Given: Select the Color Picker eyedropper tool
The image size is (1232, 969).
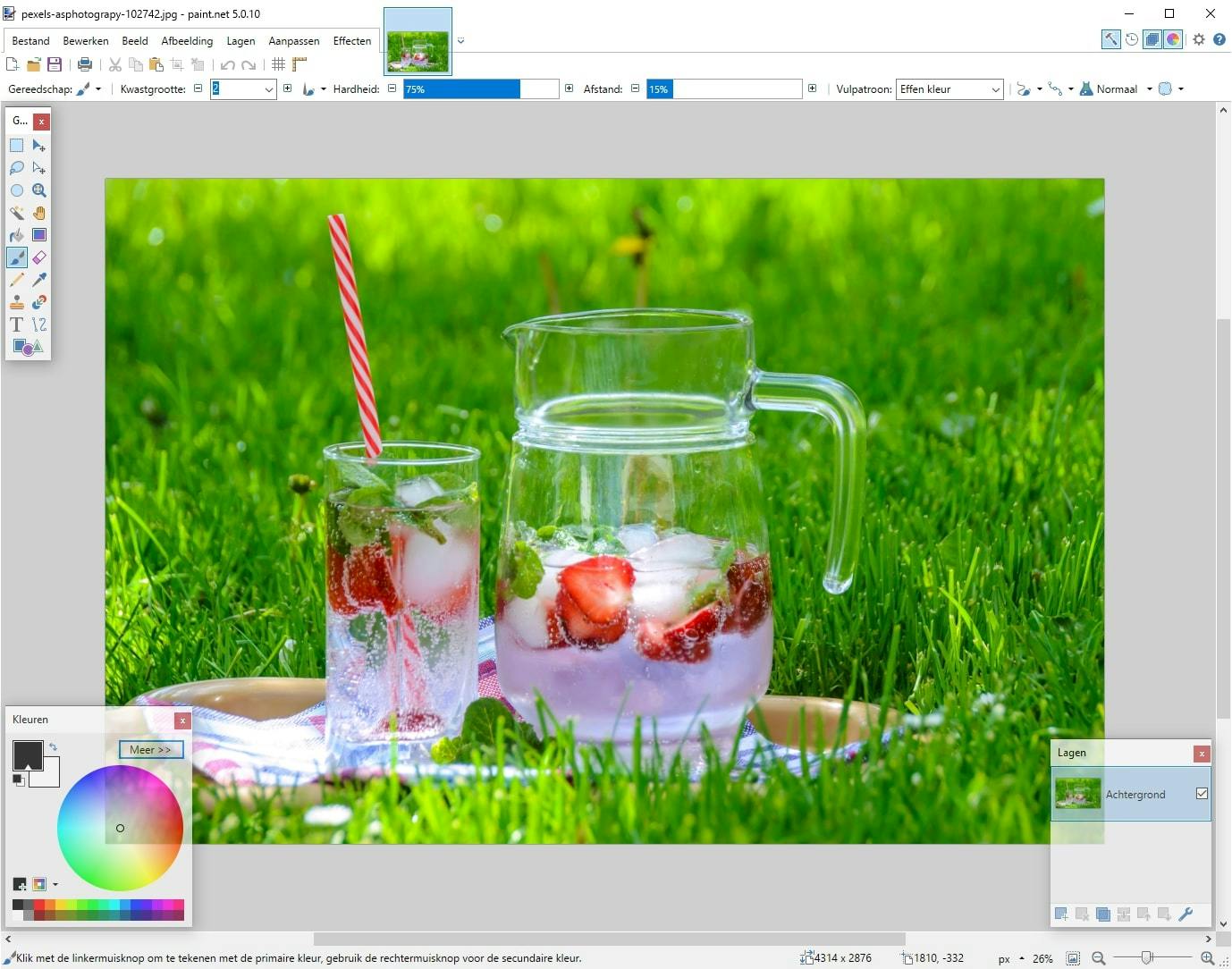Looking at the screenshot, I should tap(39, 280).
